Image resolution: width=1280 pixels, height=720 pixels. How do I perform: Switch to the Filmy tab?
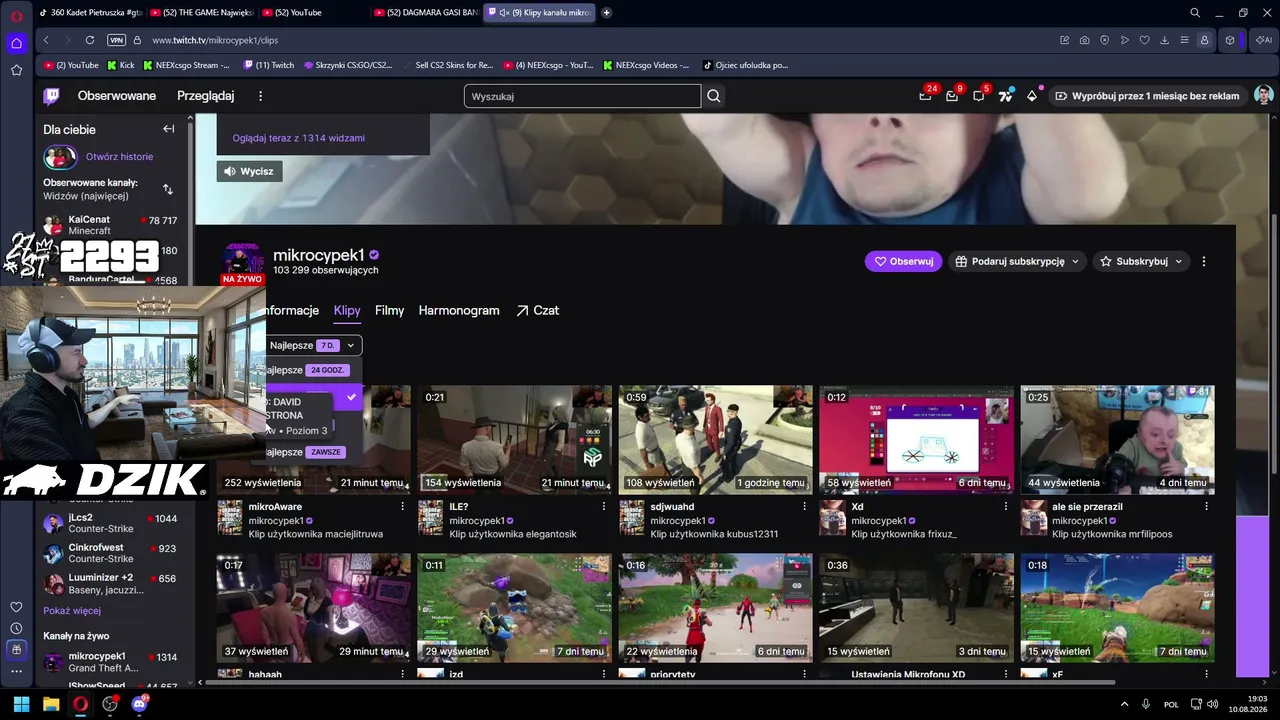[x=389, y=310]
